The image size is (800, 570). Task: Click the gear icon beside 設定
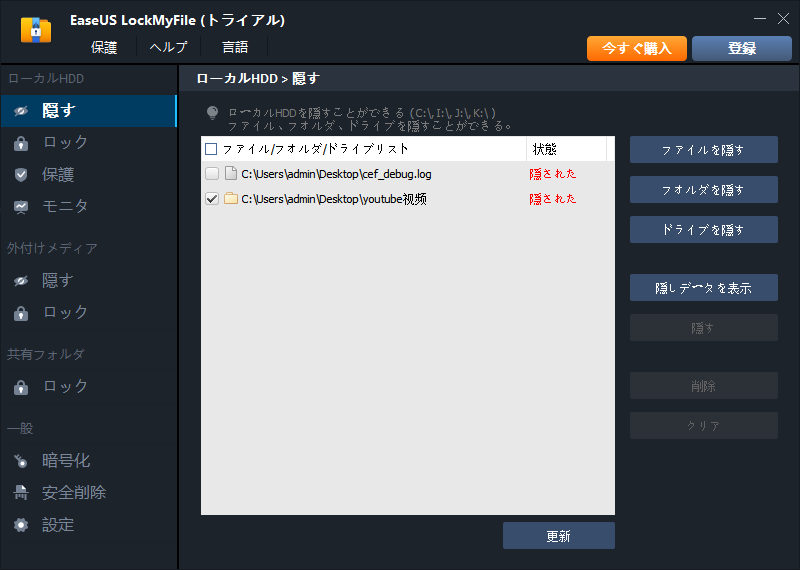(21, 525)
